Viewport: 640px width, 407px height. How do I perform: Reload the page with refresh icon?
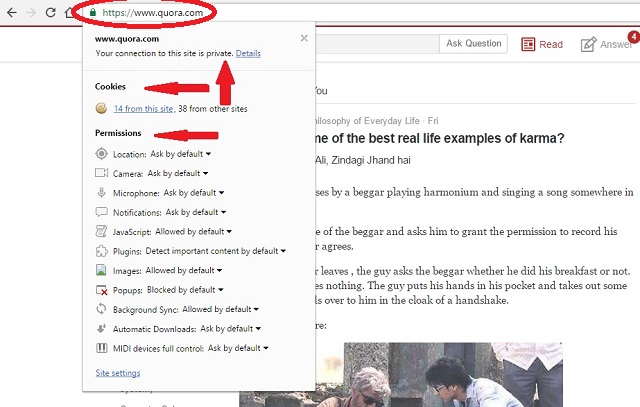pos(50,13)
